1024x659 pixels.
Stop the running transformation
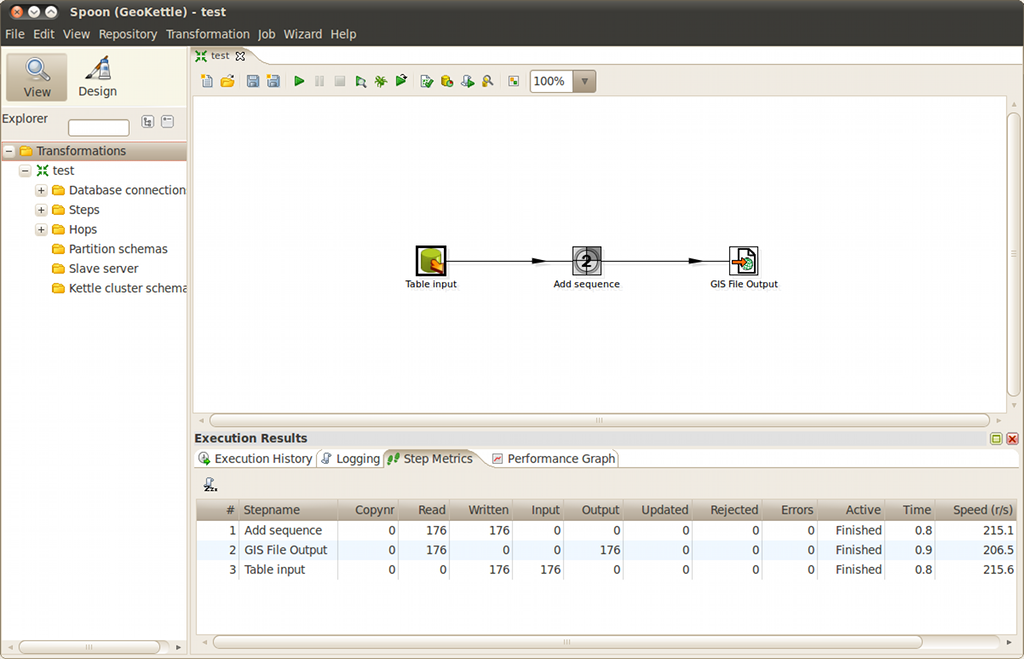[340, 81]
